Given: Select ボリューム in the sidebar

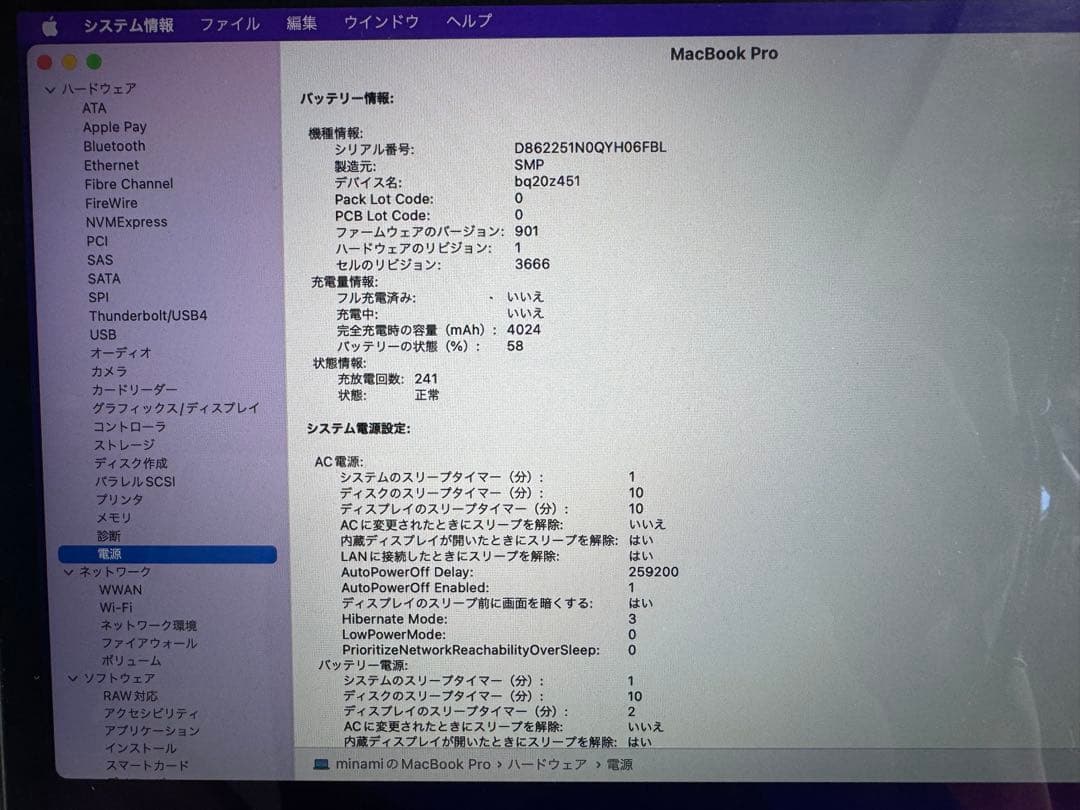Looking at the screenshot, I should click(132, 661).
